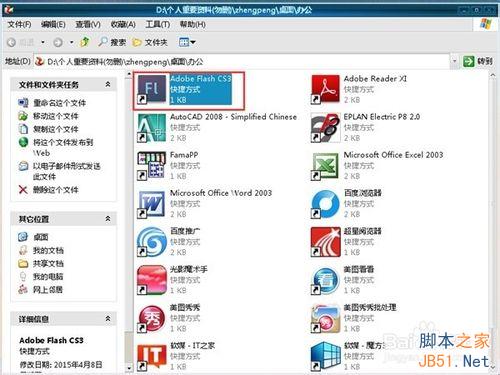
Task: Select the Microsoft Office Excel 2003 icon
Action: 325,166
